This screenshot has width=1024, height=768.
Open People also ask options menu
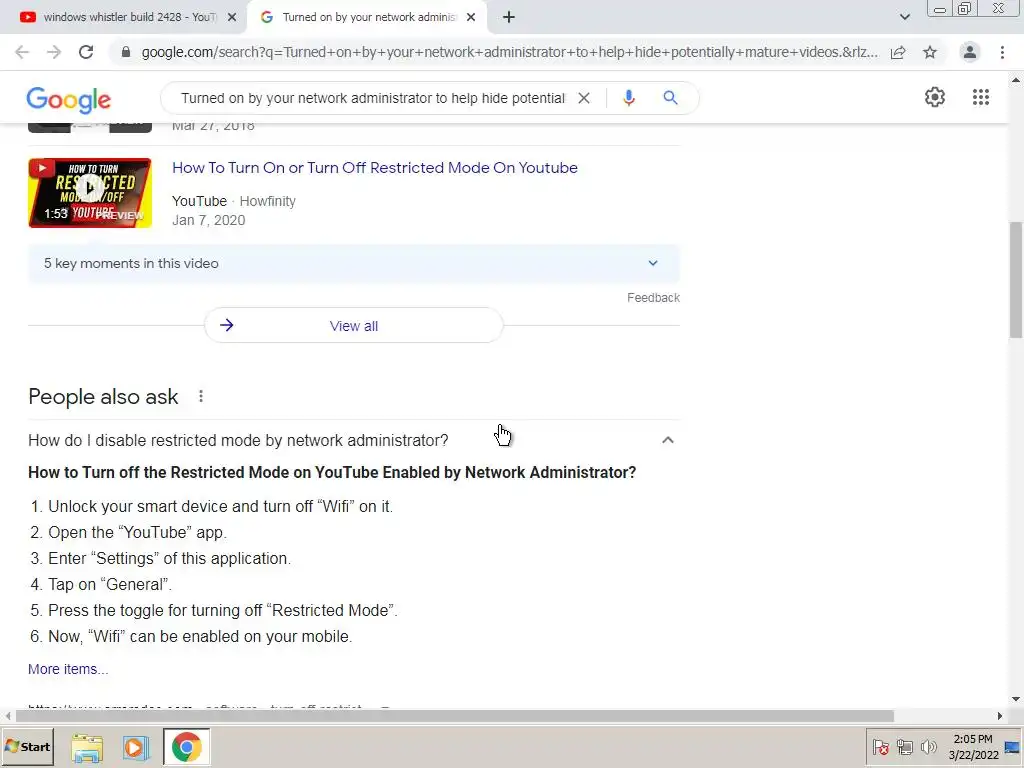tap(201, 396)
